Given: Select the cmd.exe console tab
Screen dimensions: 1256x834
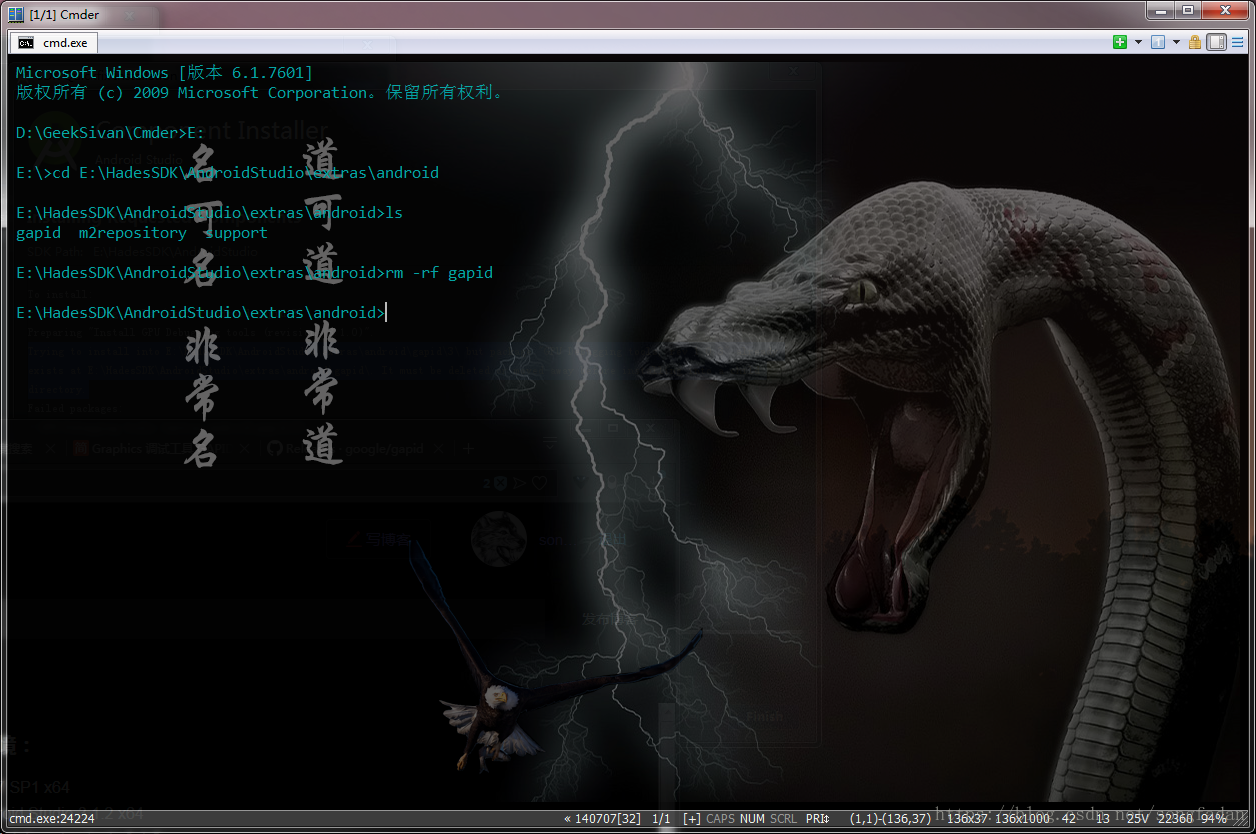Looking at the screenshot, I should (53, 43).
